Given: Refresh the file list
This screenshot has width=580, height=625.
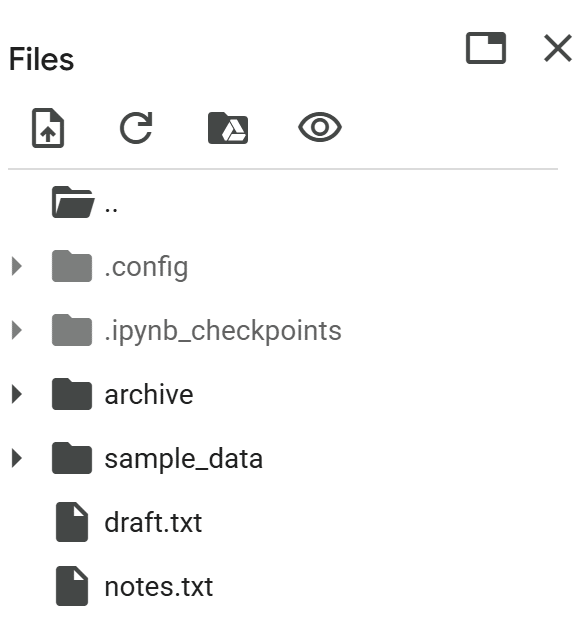Looking at the screenshot, I should pyautogui.click(x=136, y=128).
